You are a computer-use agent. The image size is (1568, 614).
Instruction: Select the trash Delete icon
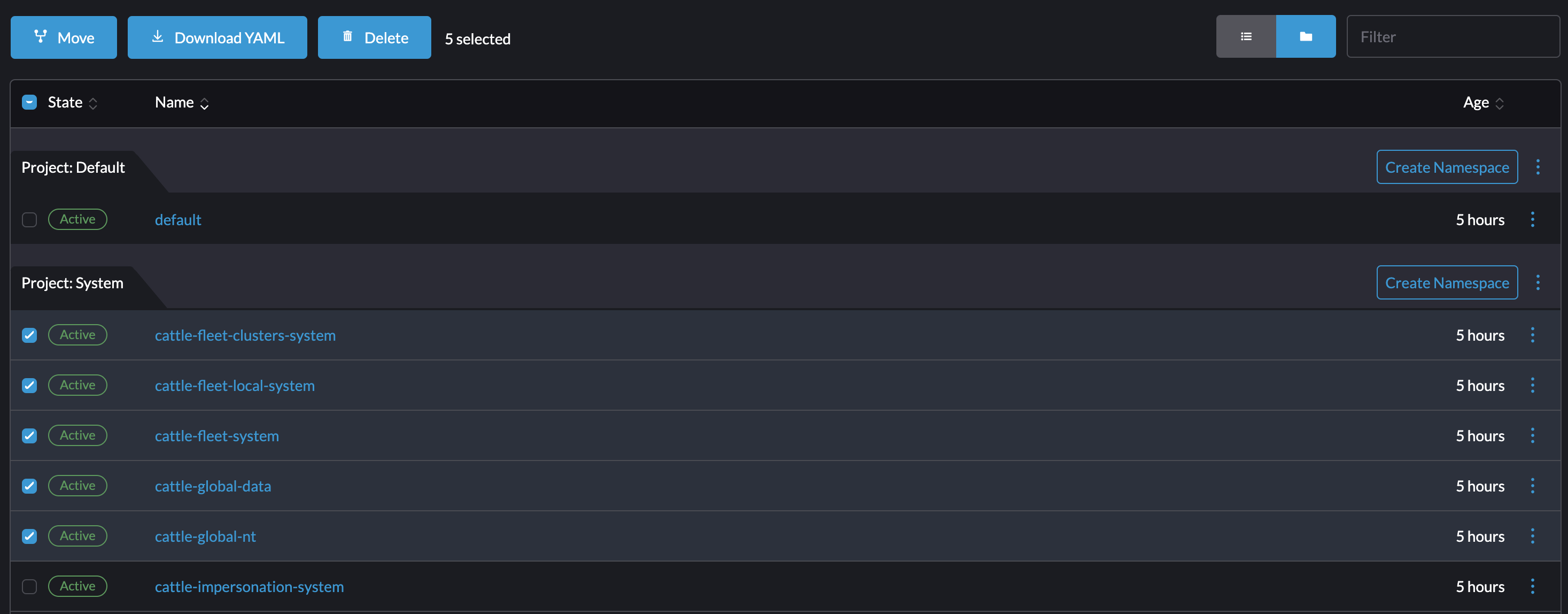pyautogui.click(x=348, y=37)
